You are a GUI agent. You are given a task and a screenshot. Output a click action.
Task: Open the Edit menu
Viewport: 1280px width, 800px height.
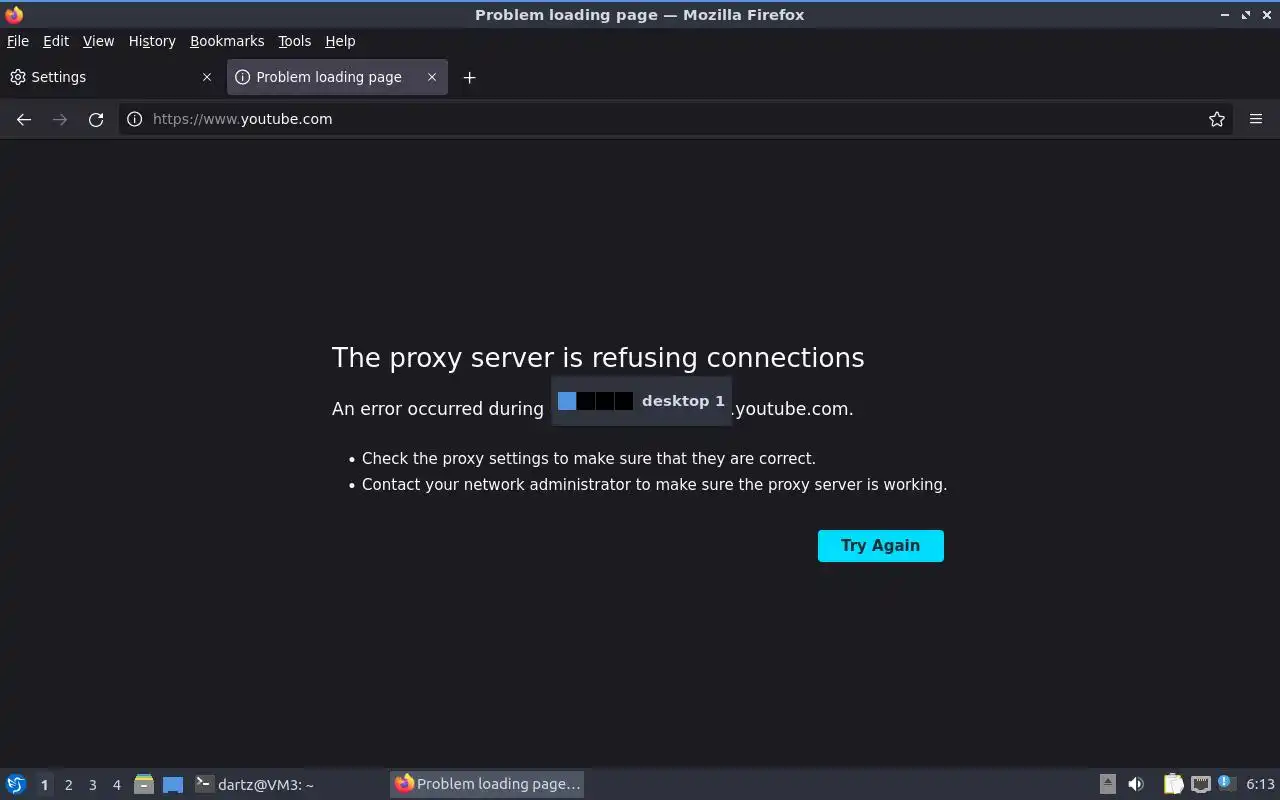[x=56, y=41]
